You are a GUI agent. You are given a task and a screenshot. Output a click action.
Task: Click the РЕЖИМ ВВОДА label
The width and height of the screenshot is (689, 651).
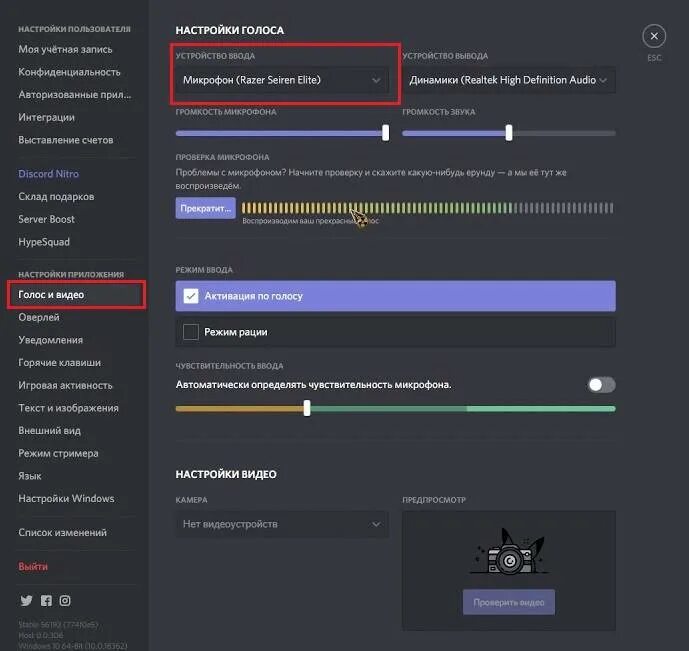coord(204,270)
